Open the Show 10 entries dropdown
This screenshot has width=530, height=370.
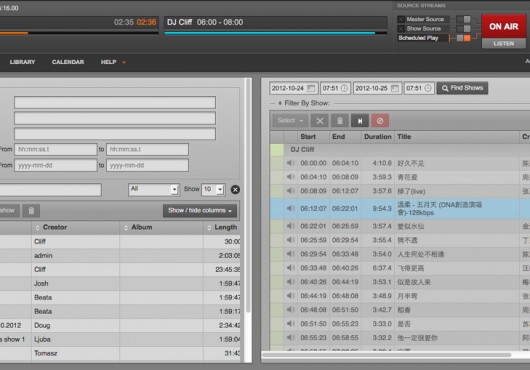coord(213,189)
